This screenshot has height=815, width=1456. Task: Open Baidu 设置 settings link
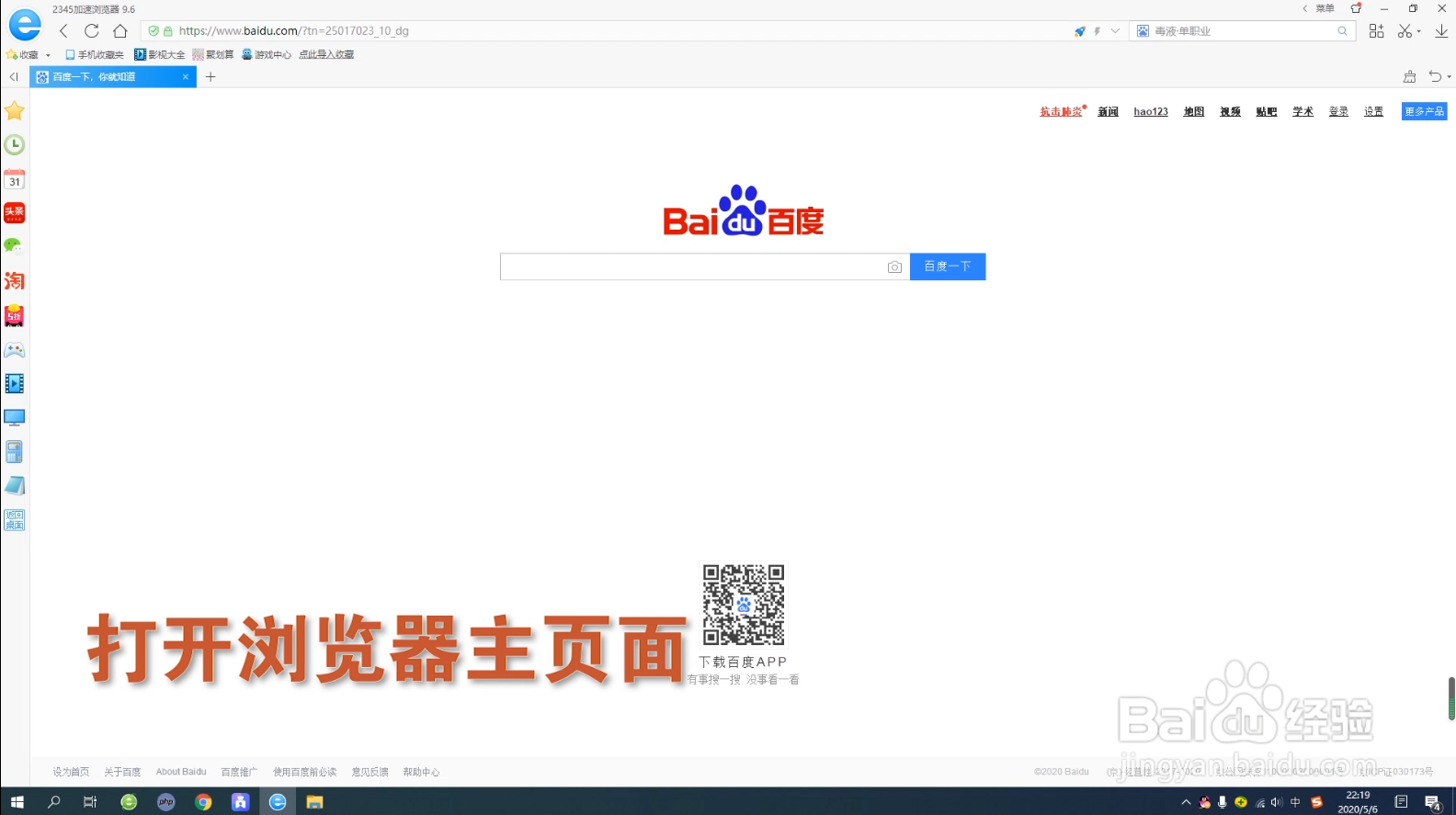click(1373, 111)
